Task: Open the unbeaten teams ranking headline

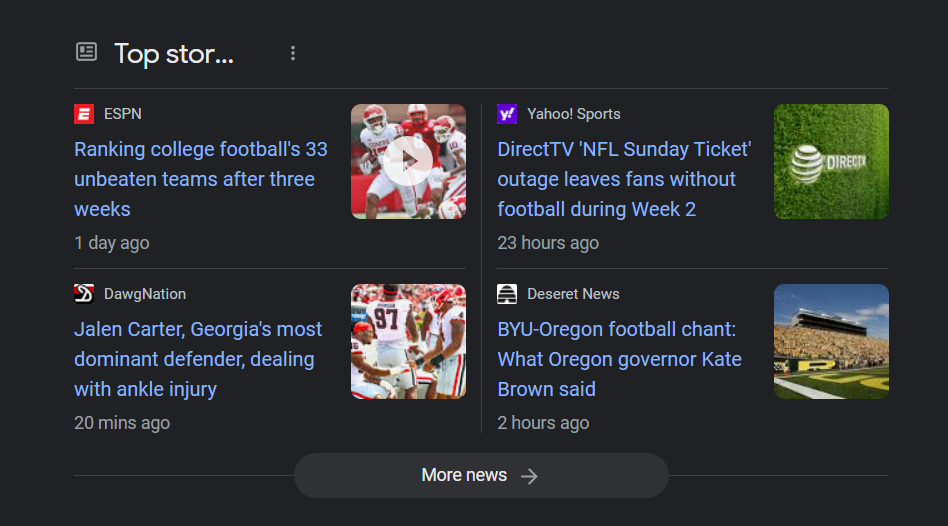Action: click(x=201, y=179)
